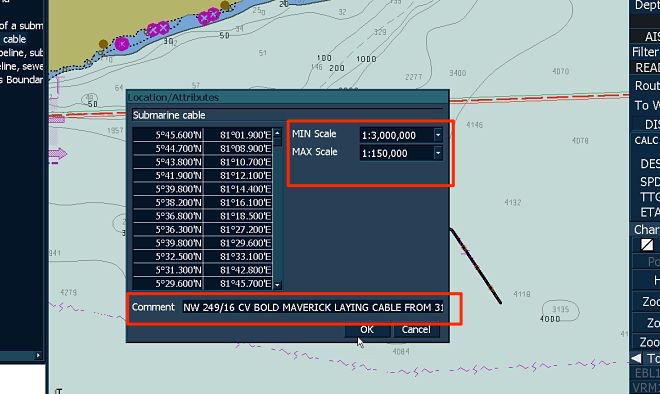
Task: Open the MIN Scale dropdown arrow
Action: click(438, 135)
